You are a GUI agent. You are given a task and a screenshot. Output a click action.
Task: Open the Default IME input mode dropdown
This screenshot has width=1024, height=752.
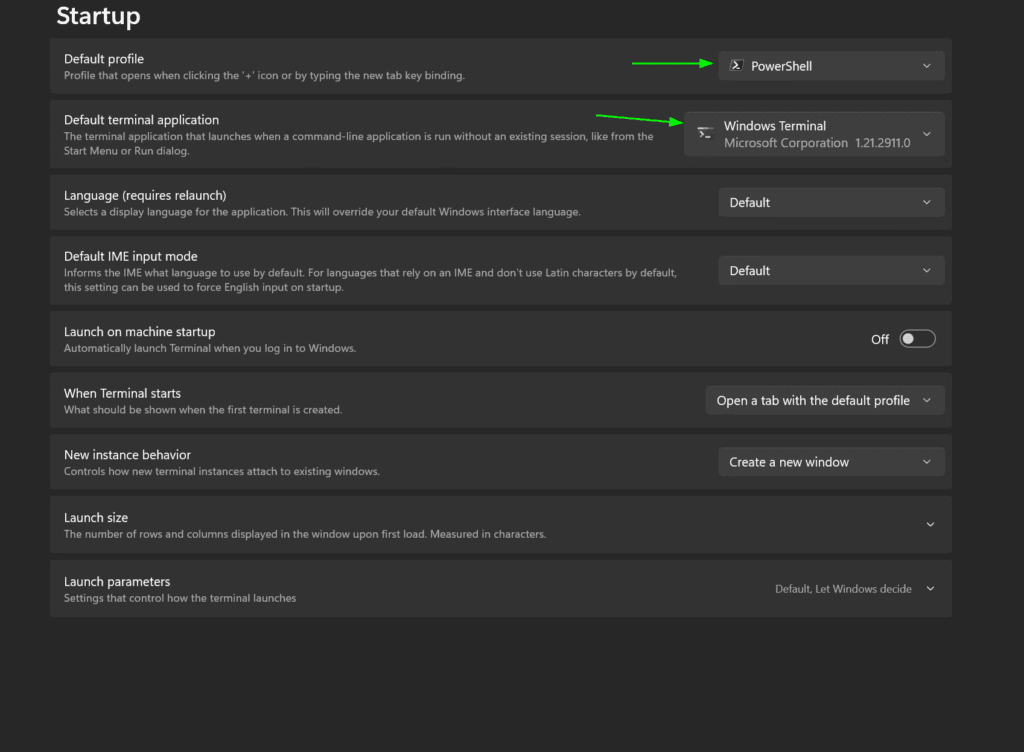coord(831,270)
